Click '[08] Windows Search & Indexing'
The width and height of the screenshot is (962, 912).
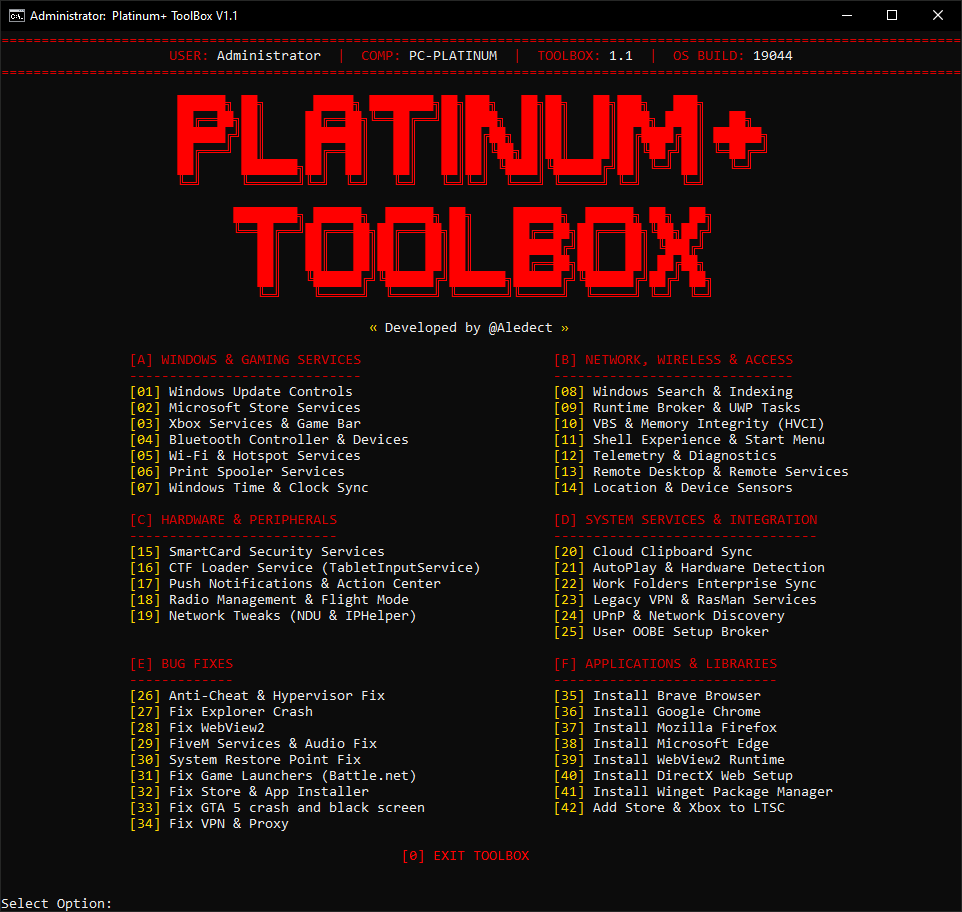pos(673,391)
